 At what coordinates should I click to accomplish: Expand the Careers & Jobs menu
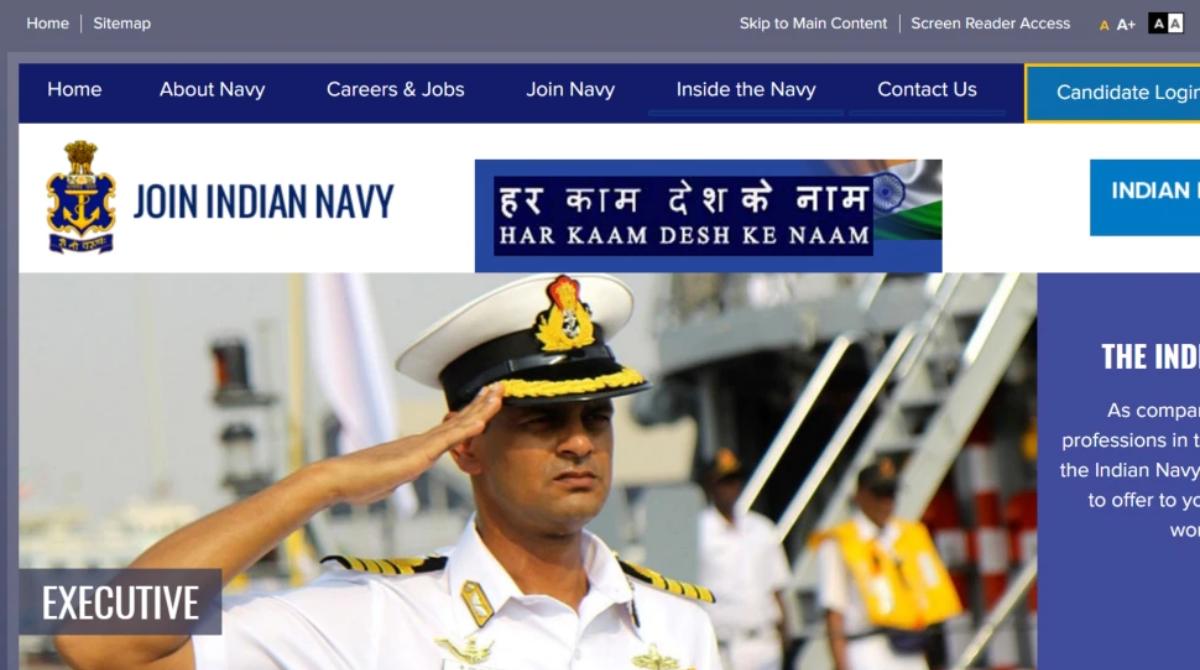pos(395,89)
